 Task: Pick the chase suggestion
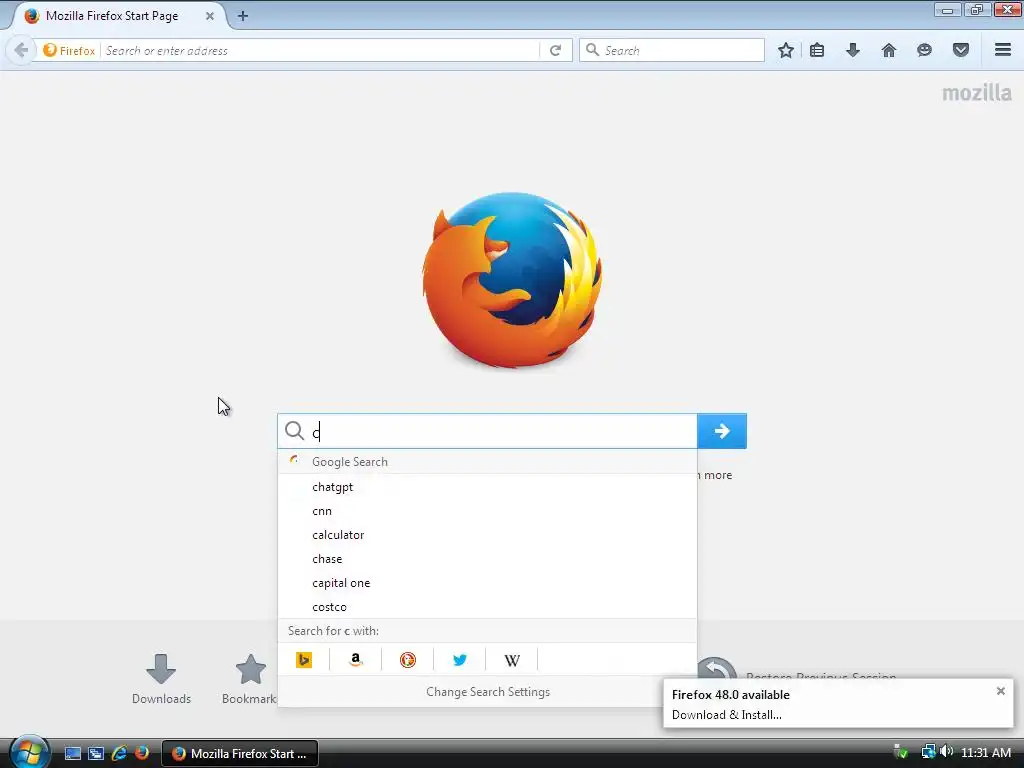[x=487, y=559]
